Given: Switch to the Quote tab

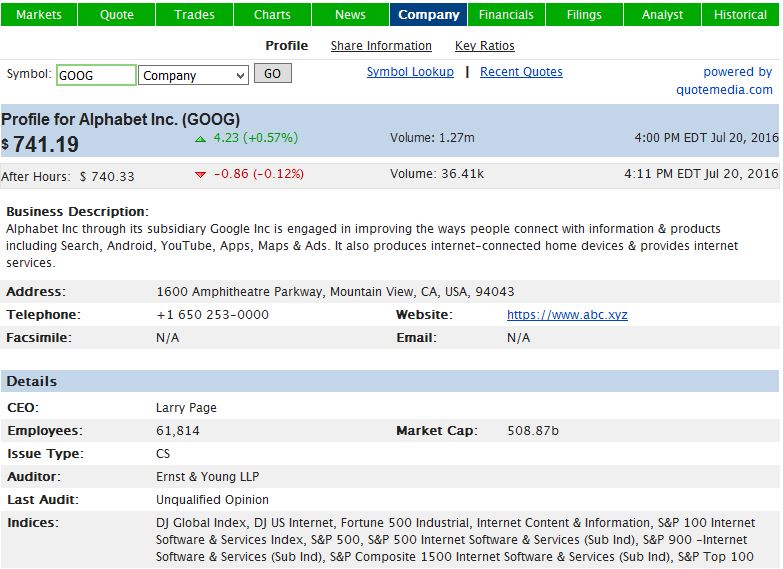Looking at the screenshot, I should coord(116,14).
